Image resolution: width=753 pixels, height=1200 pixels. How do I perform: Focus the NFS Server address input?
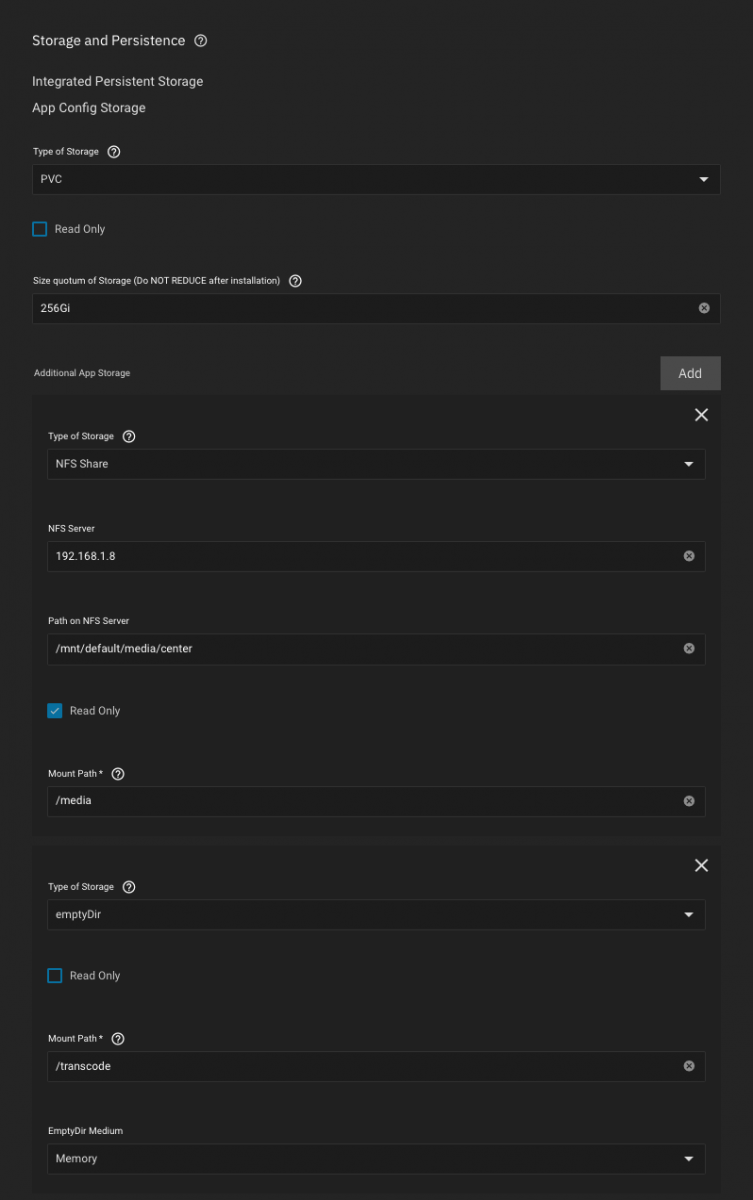click(x=360, y=556)
